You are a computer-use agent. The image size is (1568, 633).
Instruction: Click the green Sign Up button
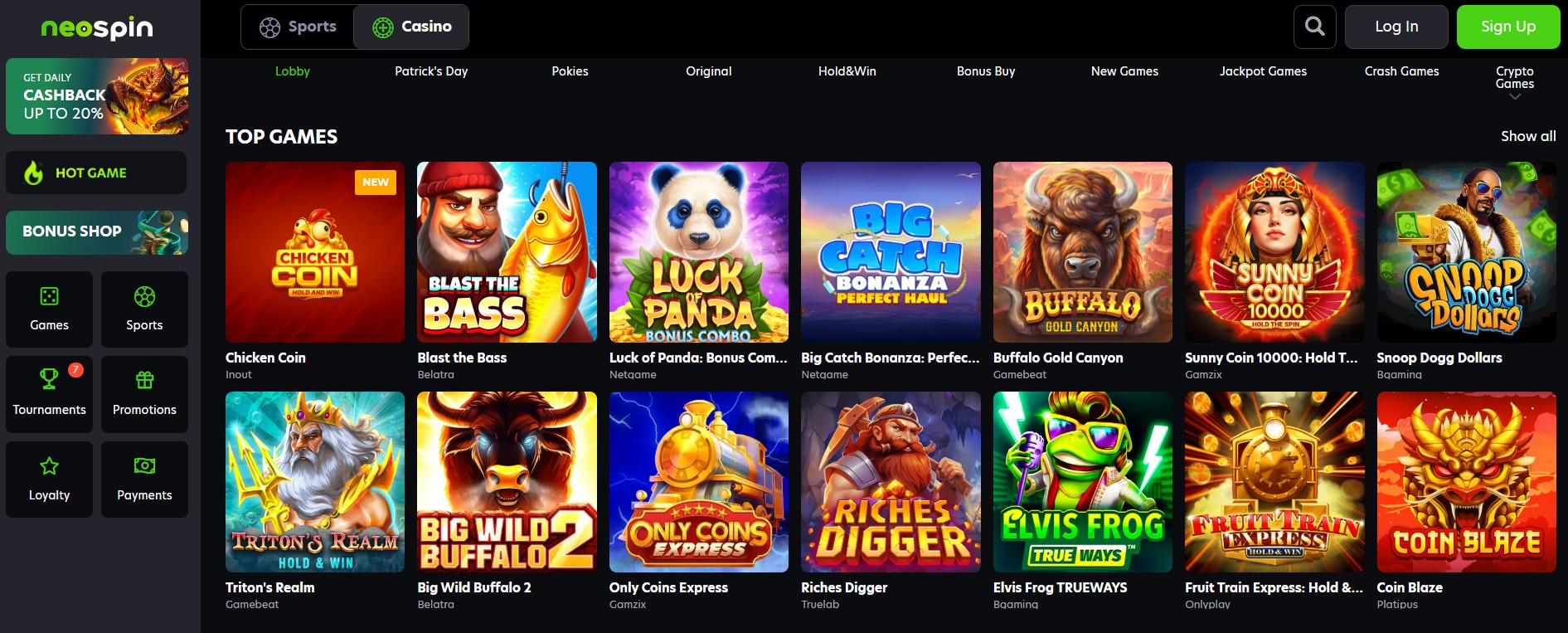[1508, 27]
